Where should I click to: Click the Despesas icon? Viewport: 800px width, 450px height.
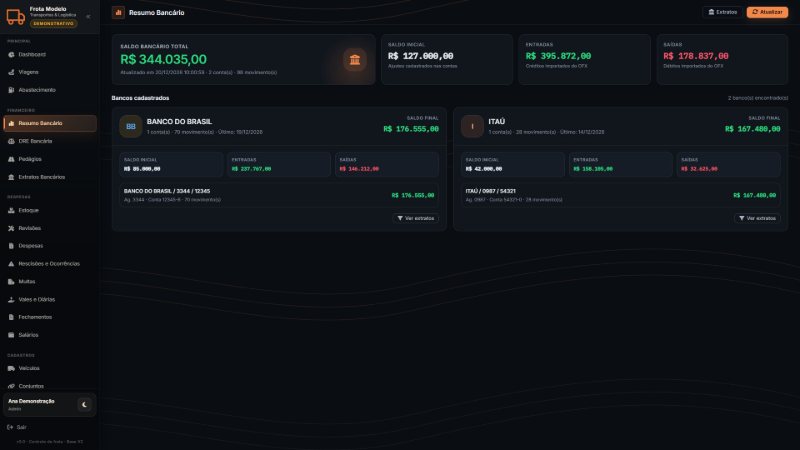(x=11, y=246)
